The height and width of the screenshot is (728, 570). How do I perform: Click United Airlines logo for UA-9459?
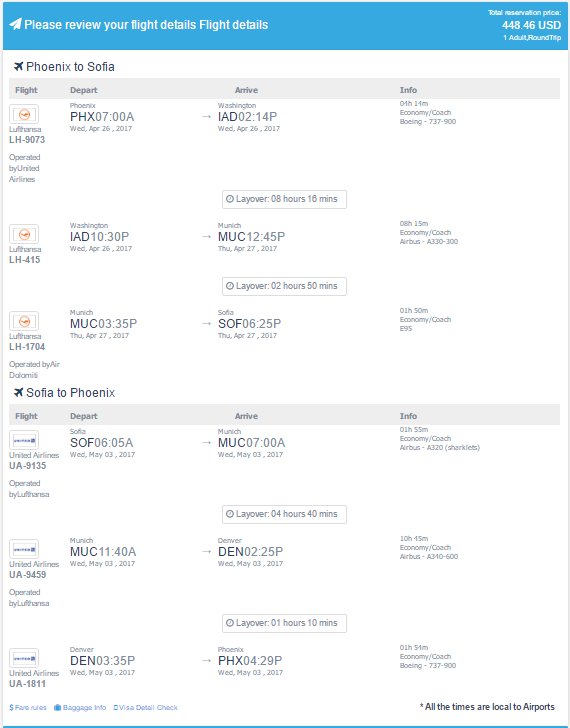pos(24,549)
